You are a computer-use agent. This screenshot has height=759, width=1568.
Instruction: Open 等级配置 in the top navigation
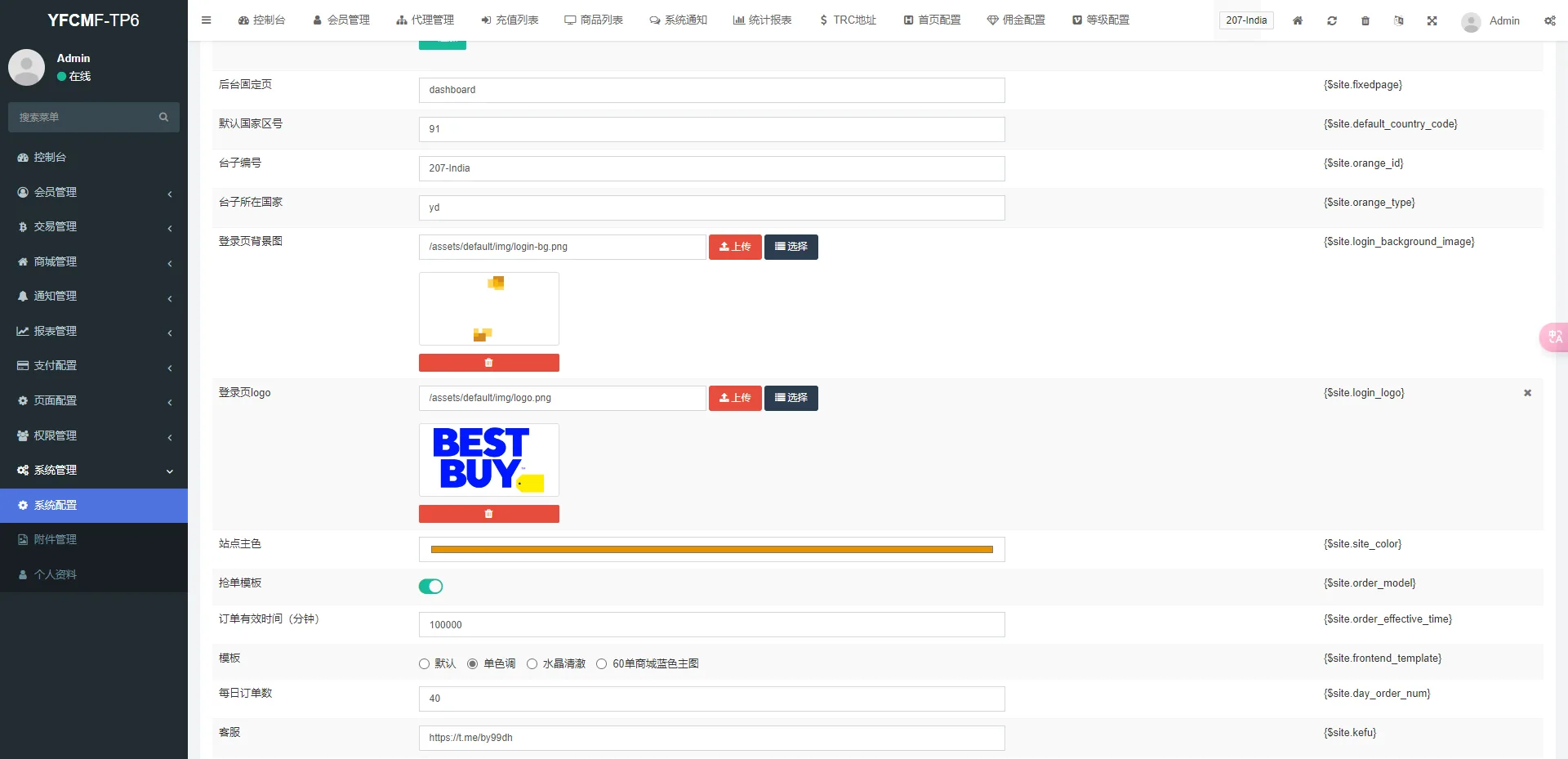point(1101,20)
